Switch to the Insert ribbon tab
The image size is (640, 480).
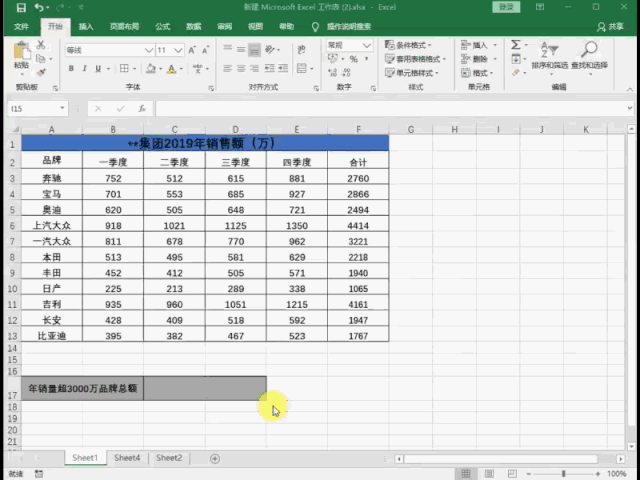click(x=86, y=27)
